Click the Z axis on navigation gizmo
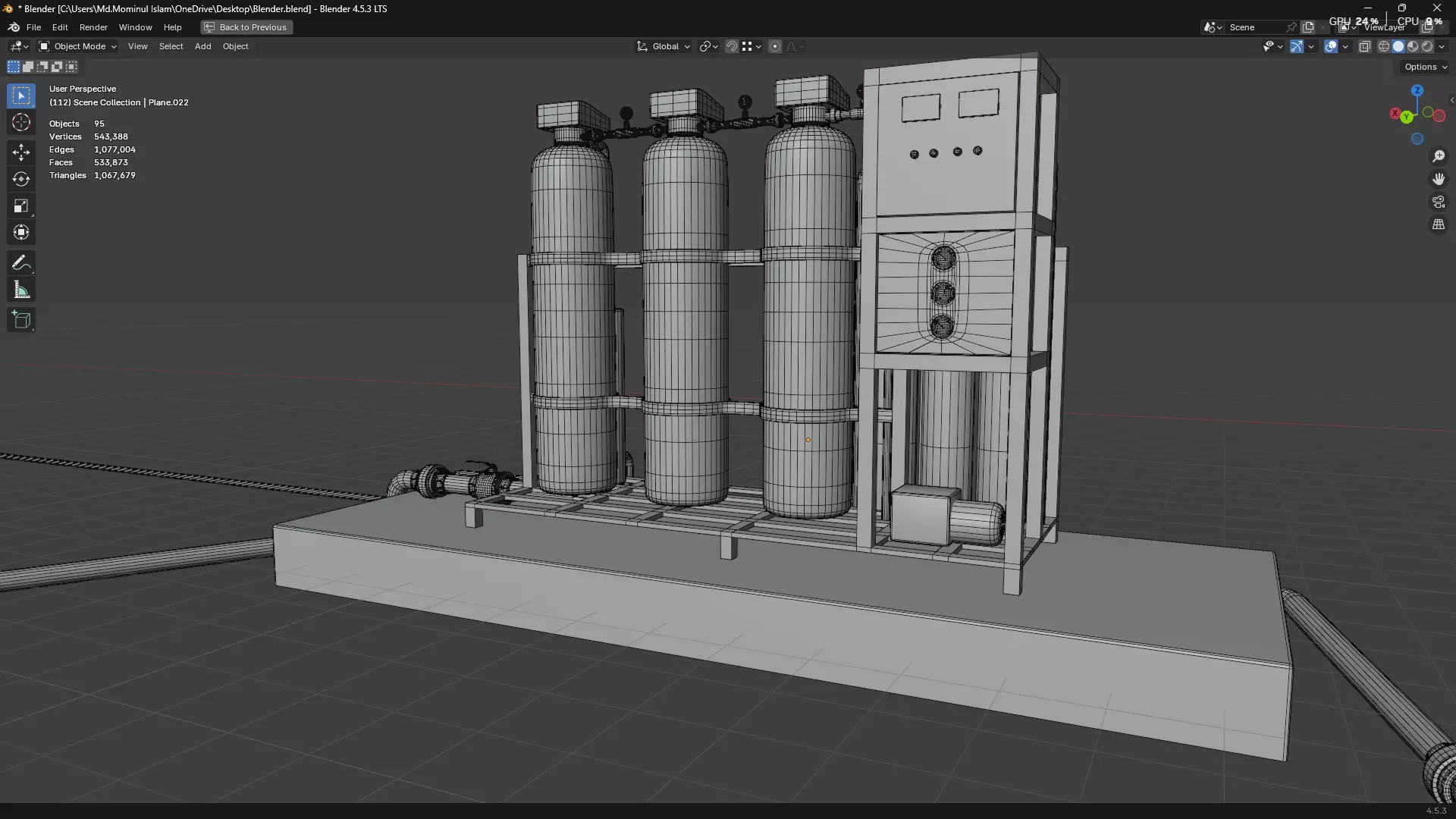 (x=1417, y=90)
